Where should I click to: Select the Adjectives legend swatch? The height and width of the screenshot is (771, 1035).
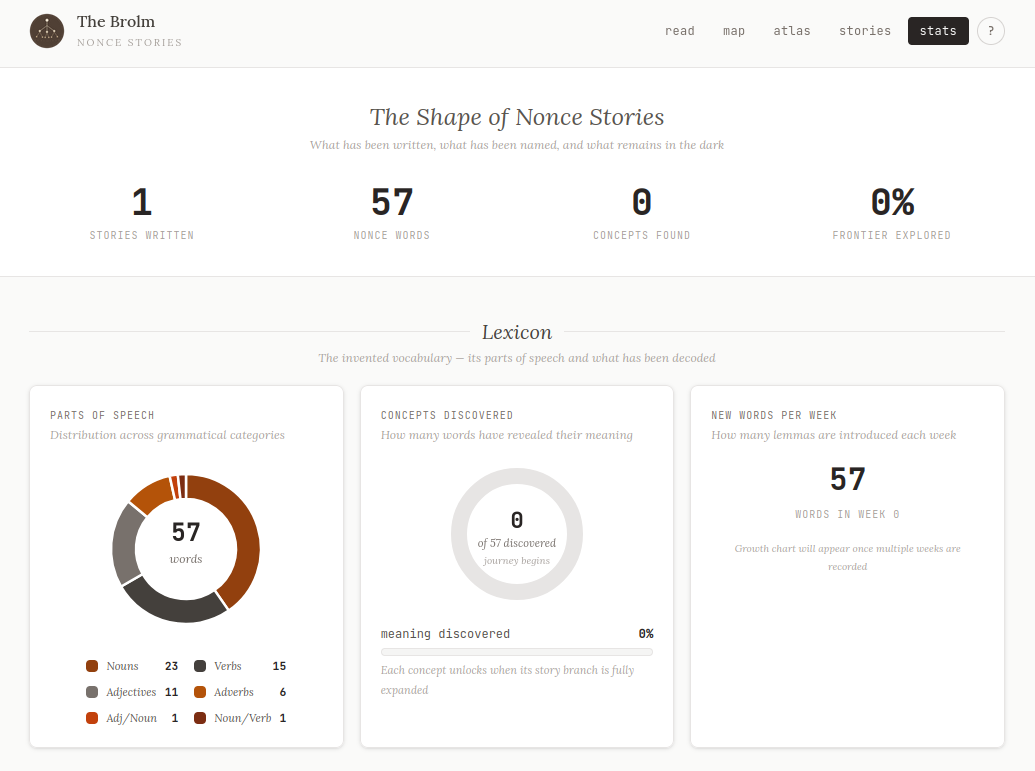point(92,692)
